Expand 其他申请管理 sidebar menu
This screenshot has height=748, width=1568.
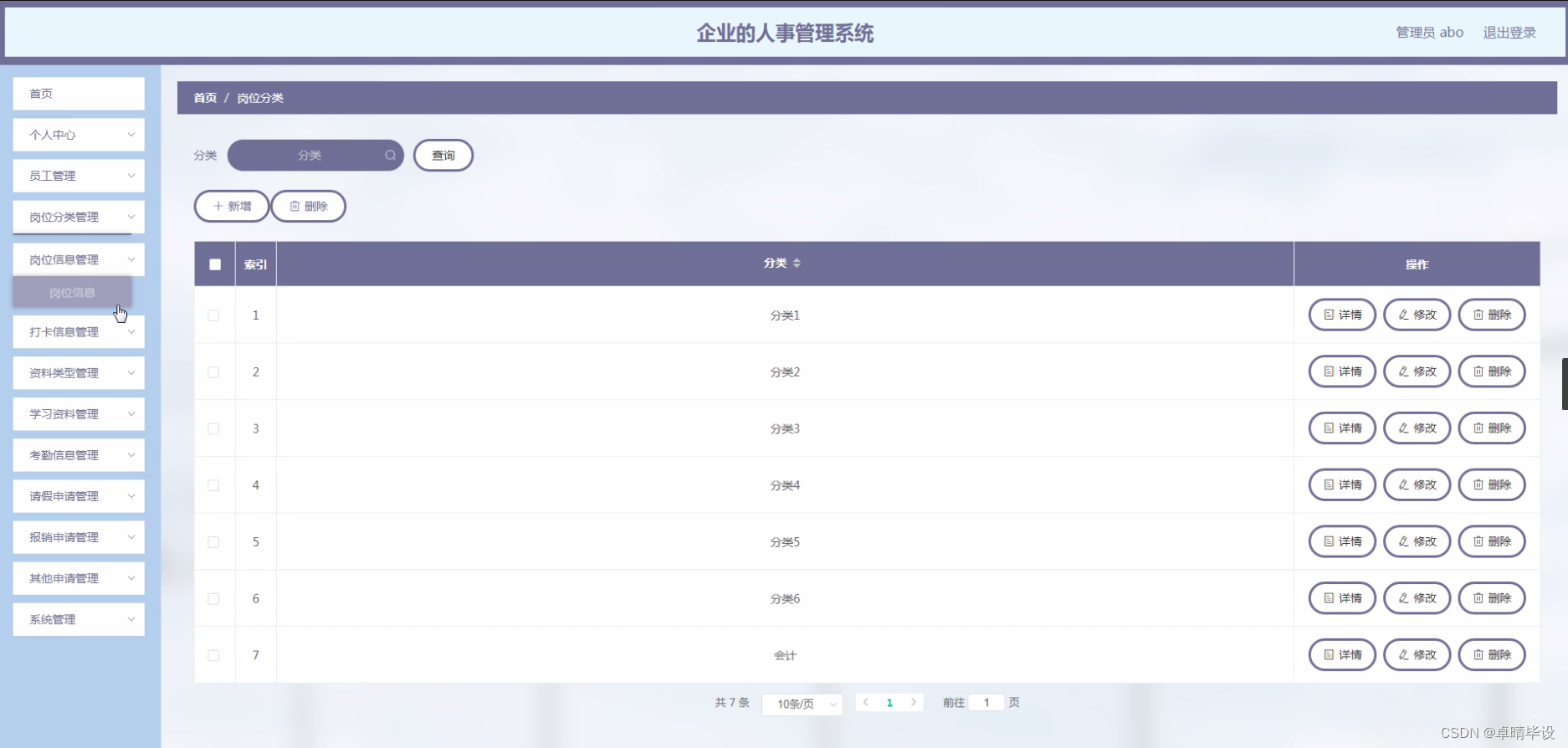coord(79,578)
